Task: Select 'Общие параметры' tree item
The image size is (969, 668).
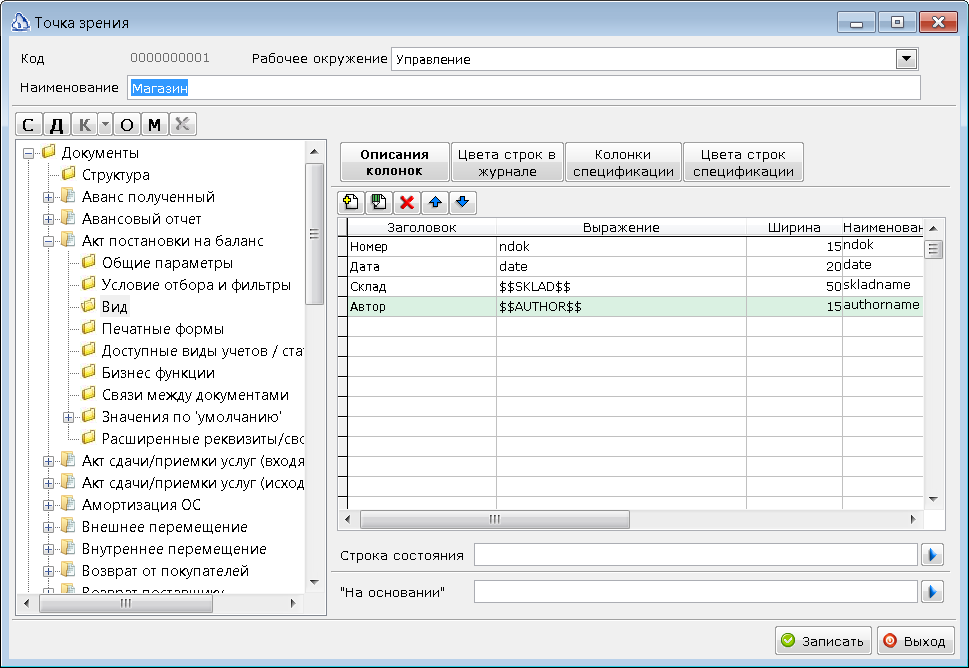Action: point(167,263)
